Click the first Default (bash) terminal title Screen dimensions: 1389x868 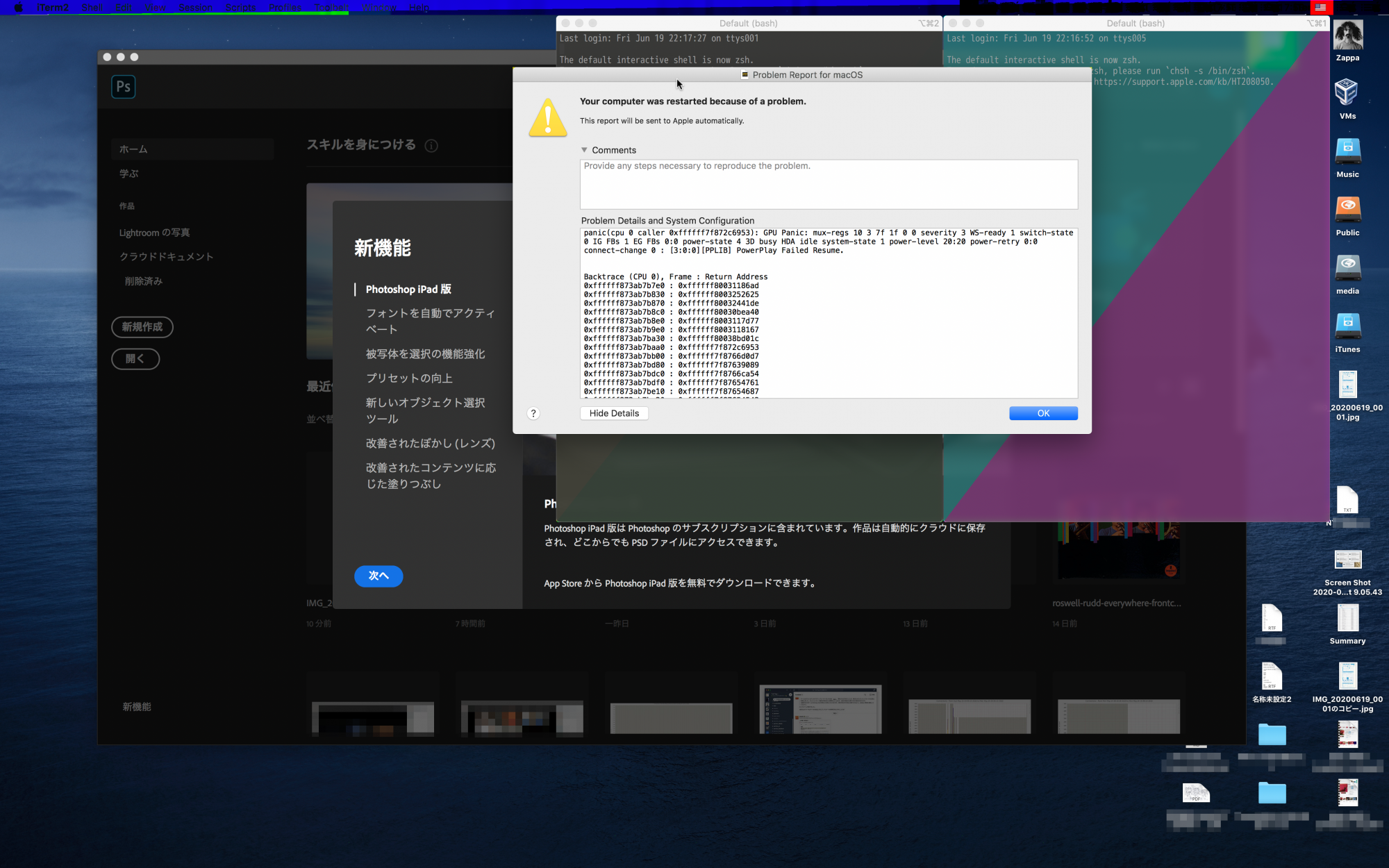[748, 24]
